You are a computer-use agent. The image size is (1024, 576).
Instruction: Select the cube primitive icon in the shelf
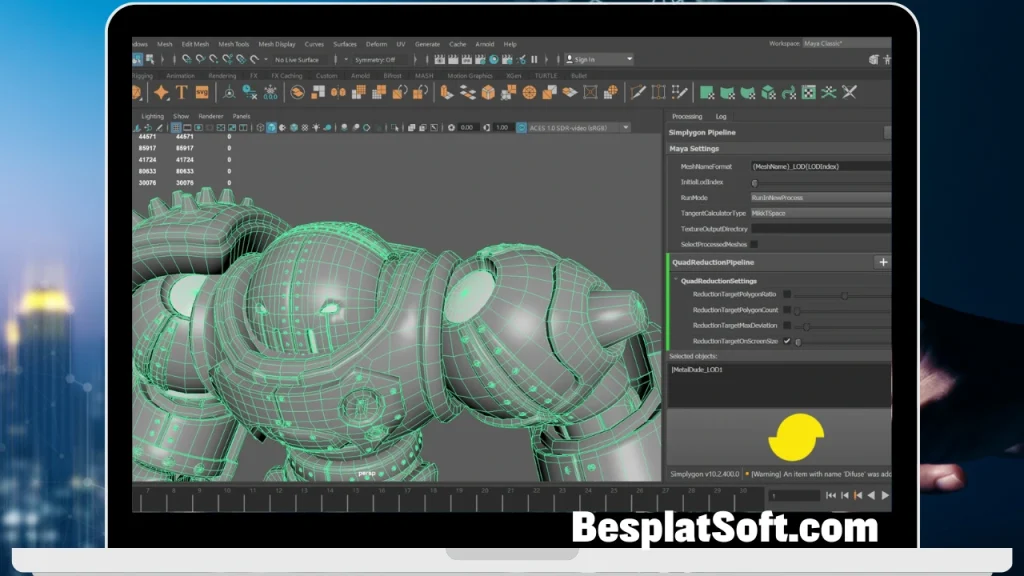pos(488,94)
